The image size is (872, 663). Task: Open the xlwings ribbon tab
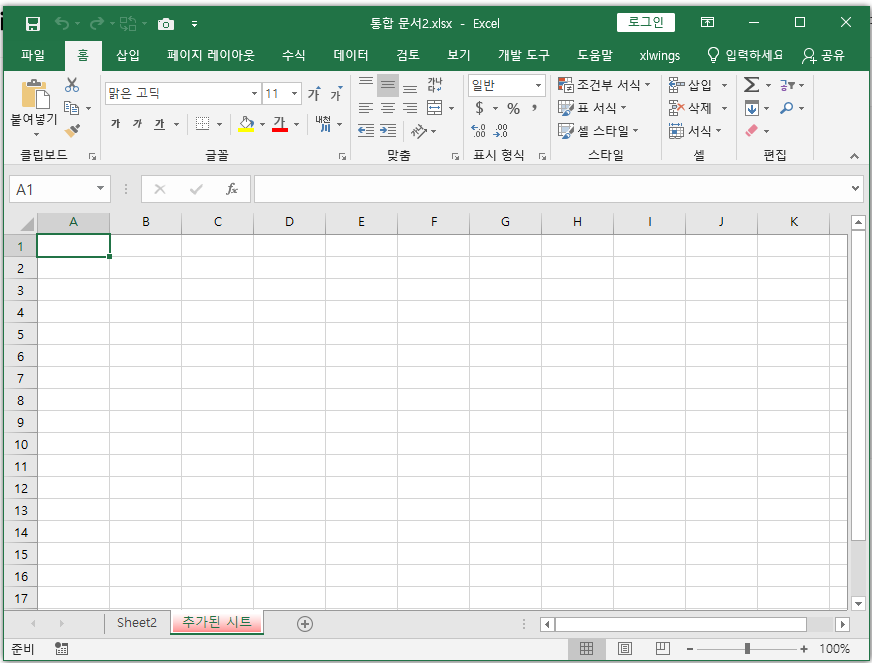[x=660, y=55]
